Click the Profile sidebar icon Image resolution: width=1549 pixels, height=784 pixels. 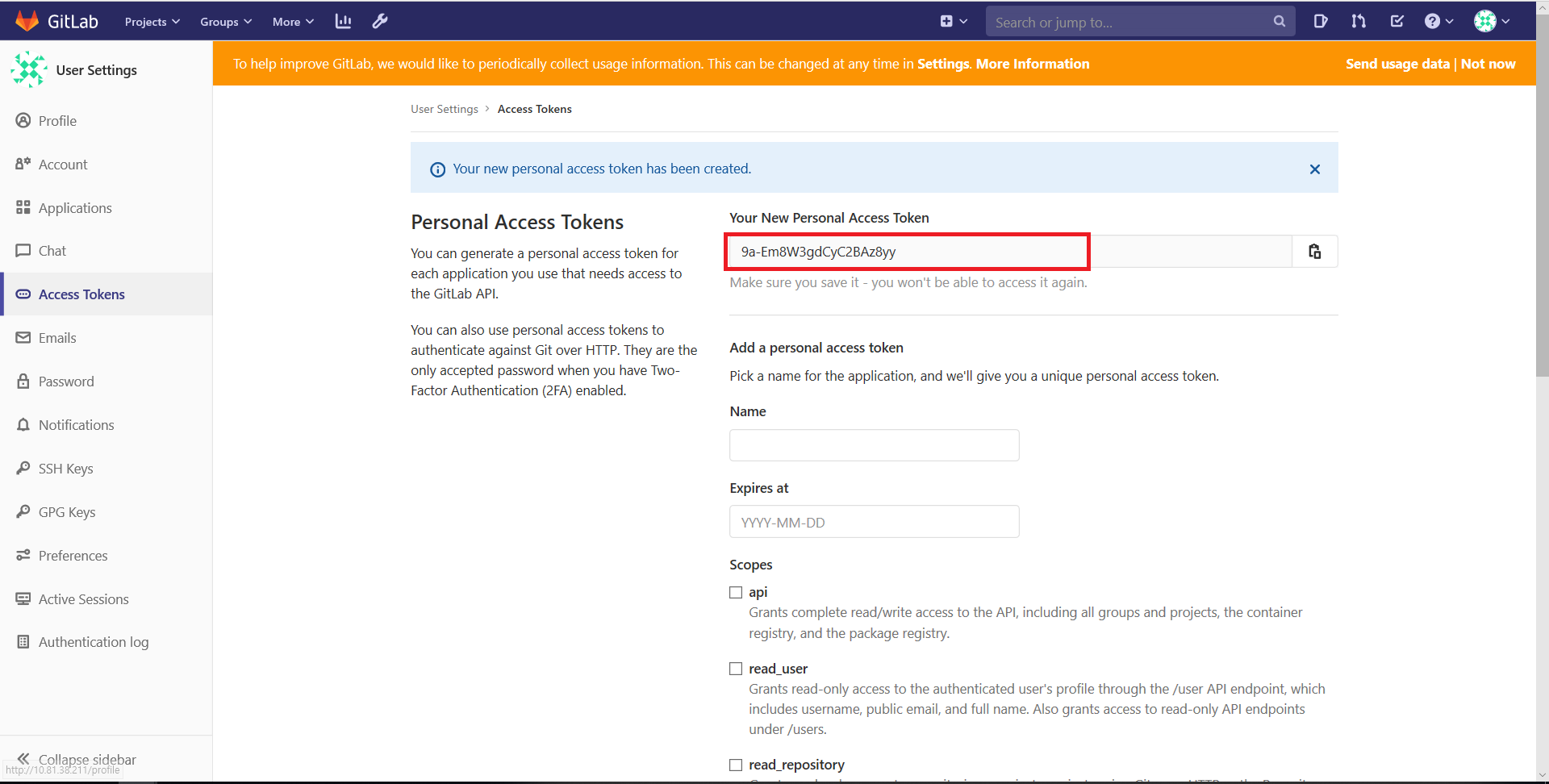click(23, 120)
